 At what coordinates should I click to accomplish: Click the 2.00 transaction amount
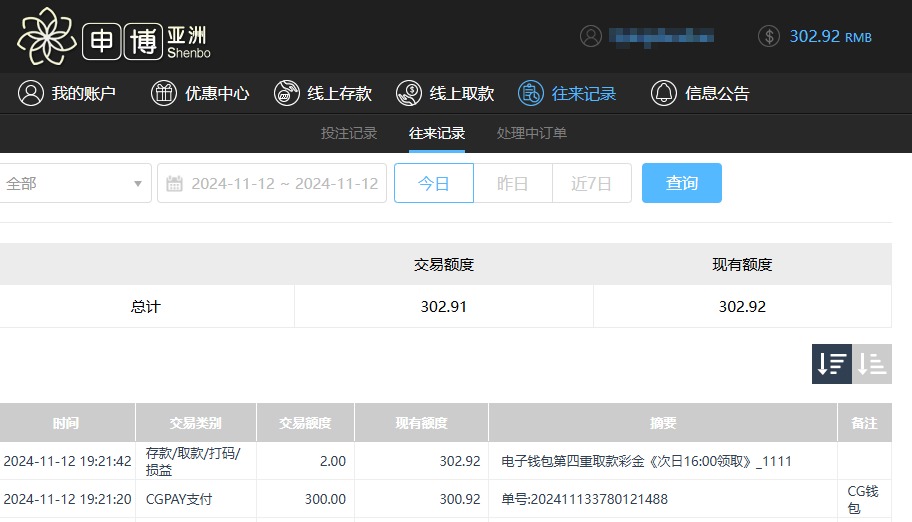333,461
